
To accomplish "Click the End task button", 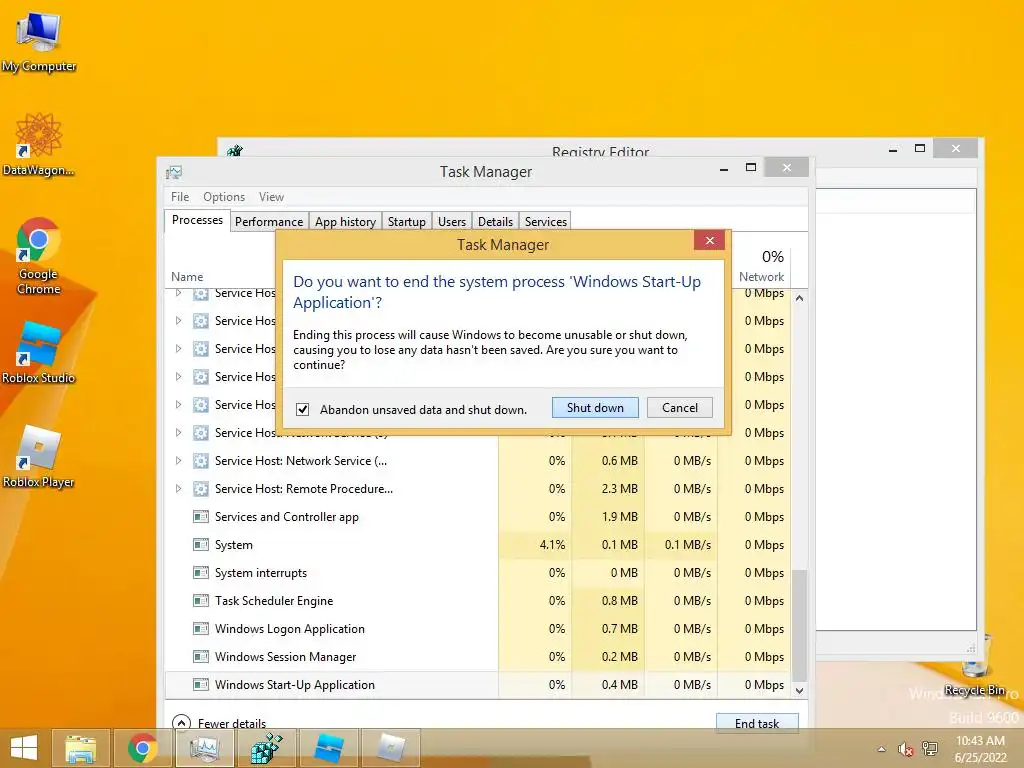I will (757, 723).
